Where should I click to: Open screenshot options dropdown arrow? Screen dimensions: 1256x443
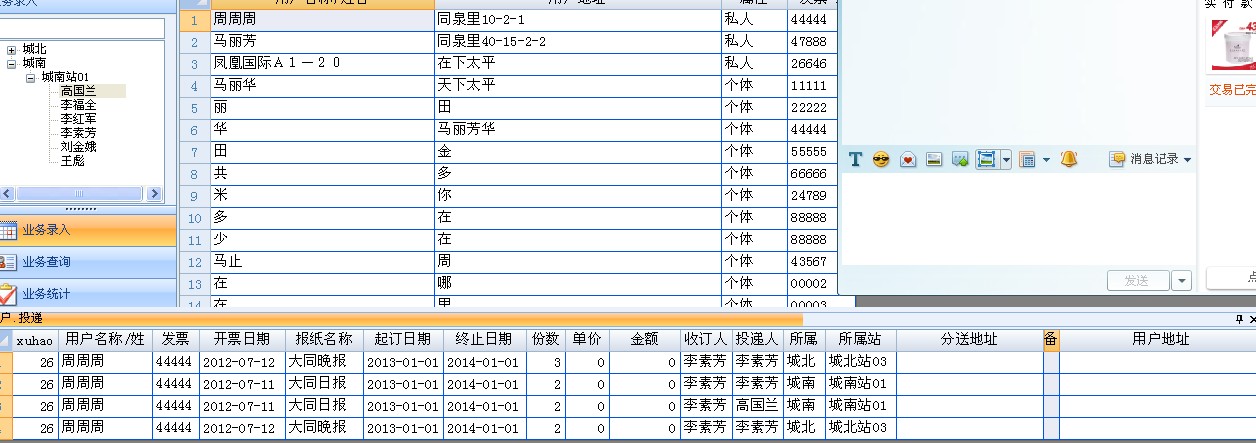click(1005, 159)
